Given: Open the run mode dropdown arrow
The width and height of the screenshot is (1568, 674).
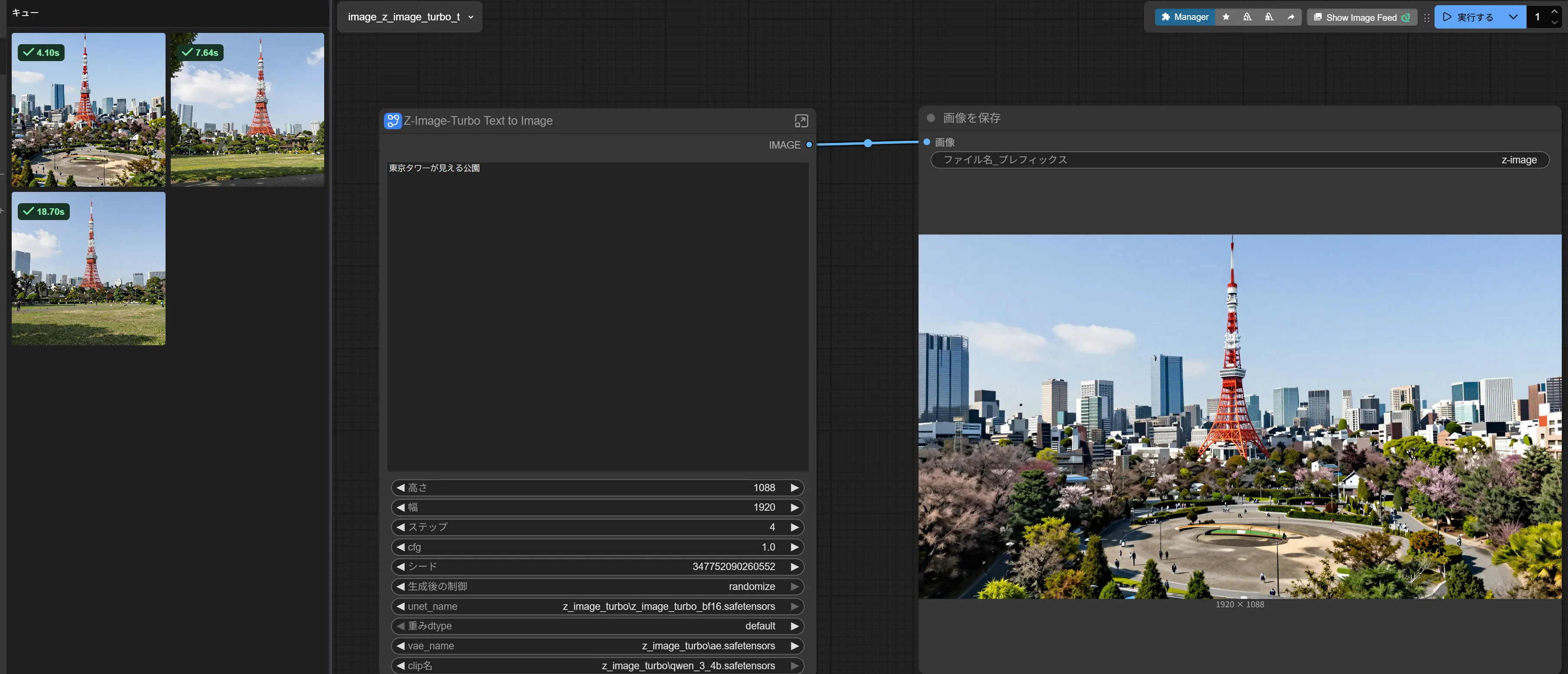Looking at the screenshot, I should coord(1513,17).
